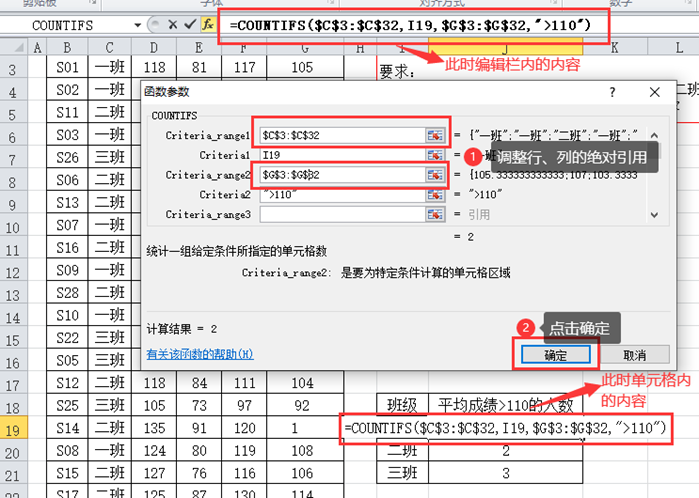Click the empty Criteria_range3 field
Screen dimensions: 699x498
click(342, 214)
